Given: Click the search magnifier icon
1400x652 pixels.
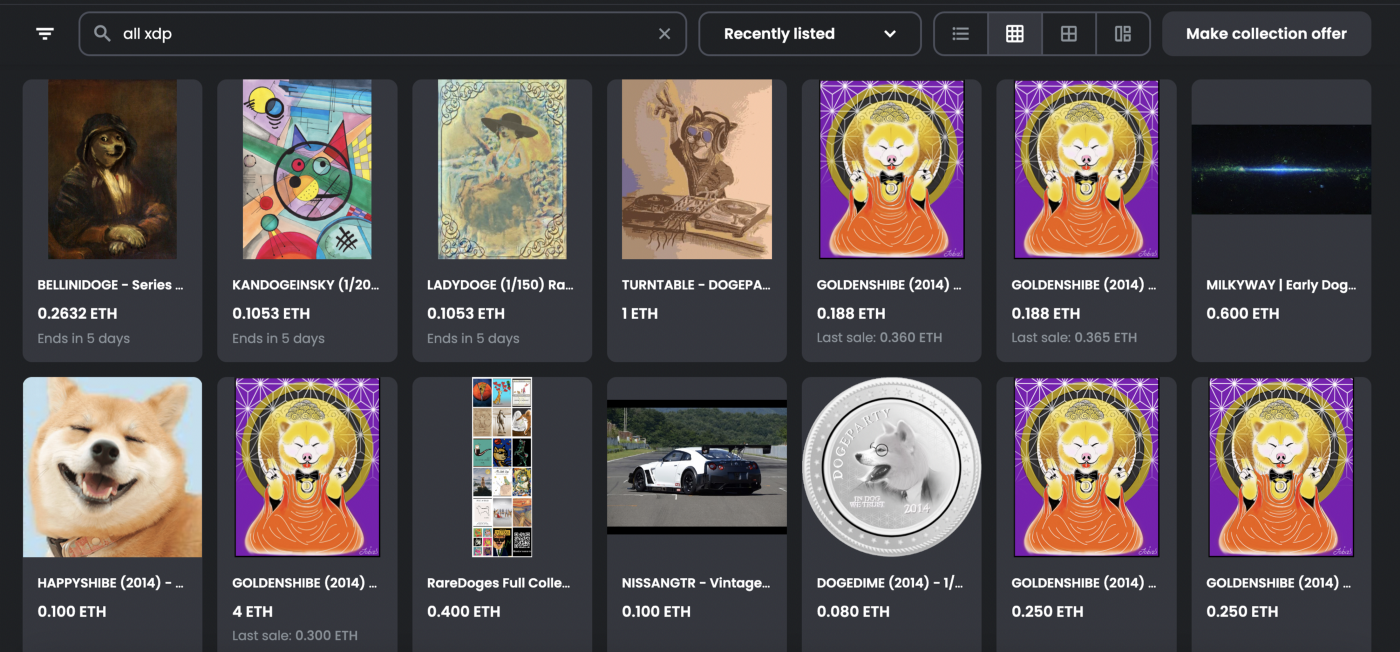Looking at the screenshot, I should tap(102, 34).
